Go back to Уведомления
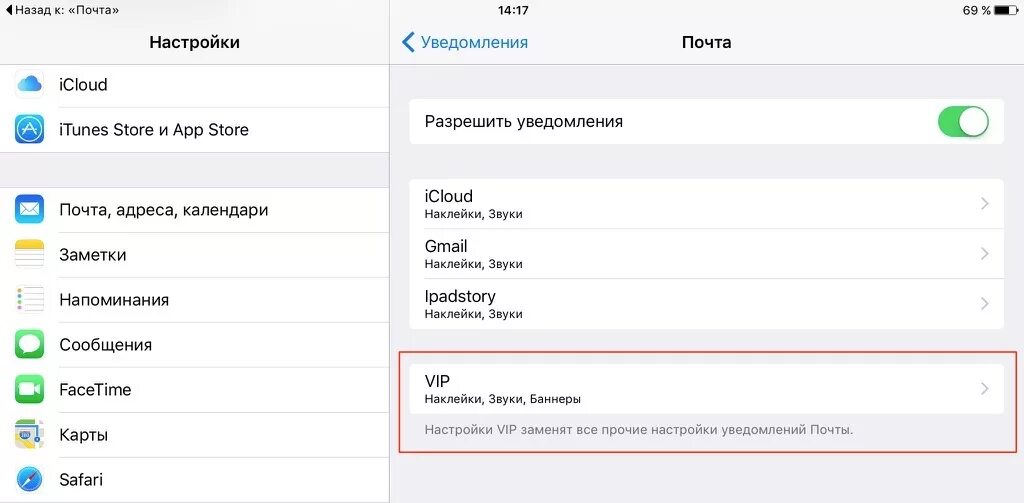Image resolution: width=1024 pixels, height=503 pixels. [464, 42]
